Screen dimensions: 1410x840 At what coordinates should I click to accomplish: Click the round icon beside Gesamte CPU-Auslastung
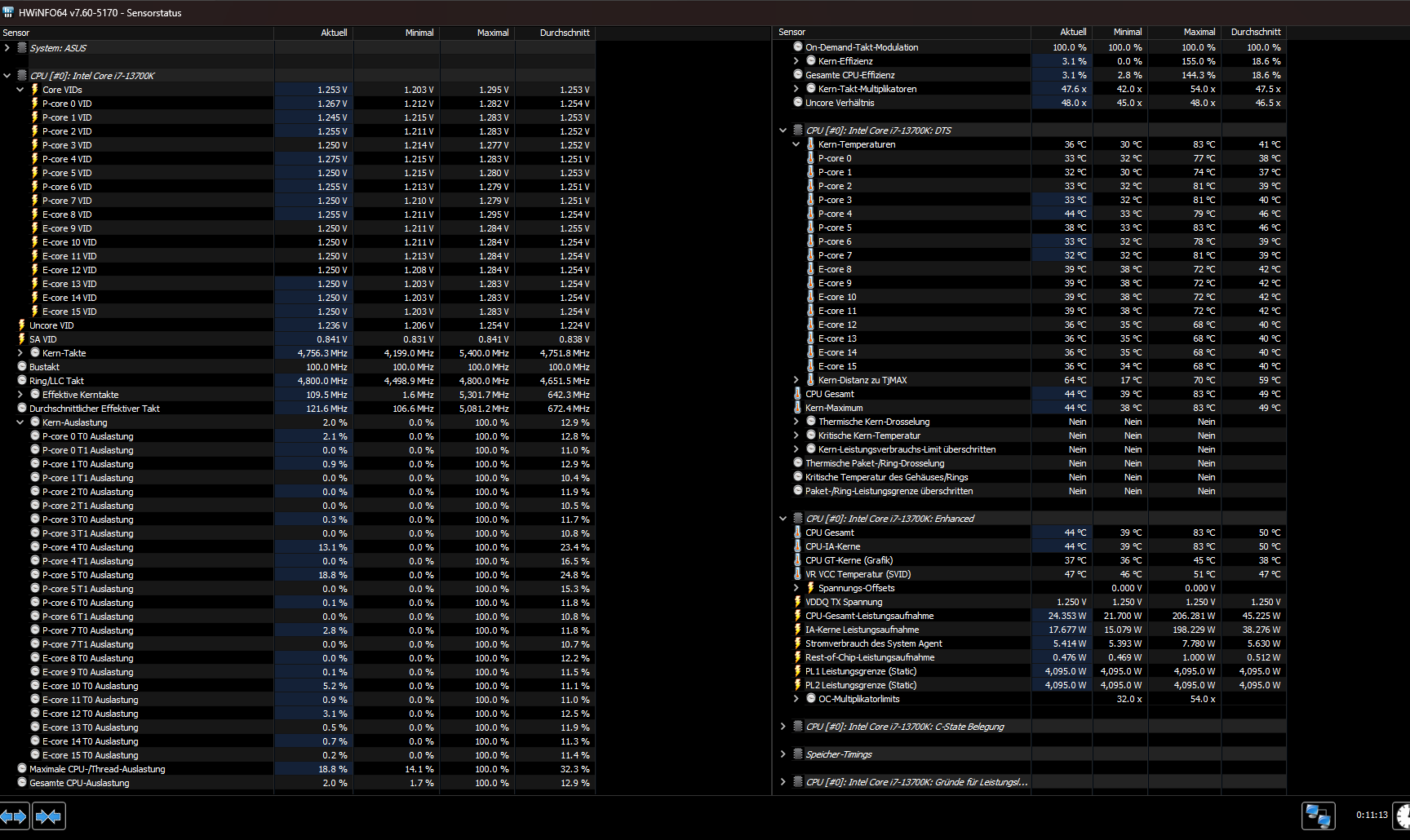pos(22,783)
